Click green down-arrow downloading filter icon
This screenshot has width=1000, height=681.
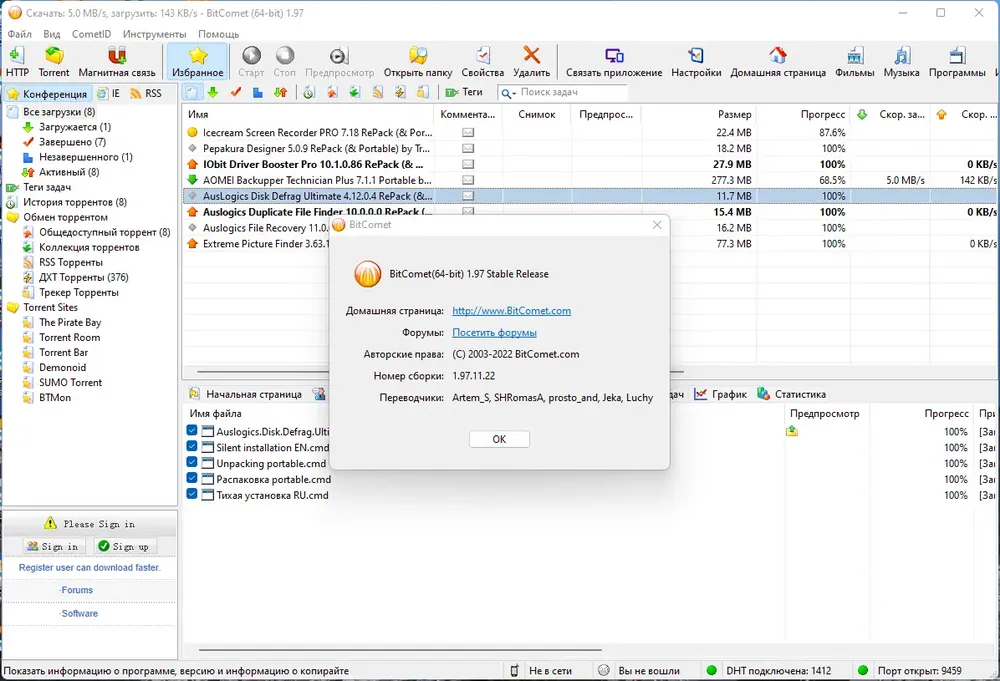pyautogui.click(x=213, y=92)
